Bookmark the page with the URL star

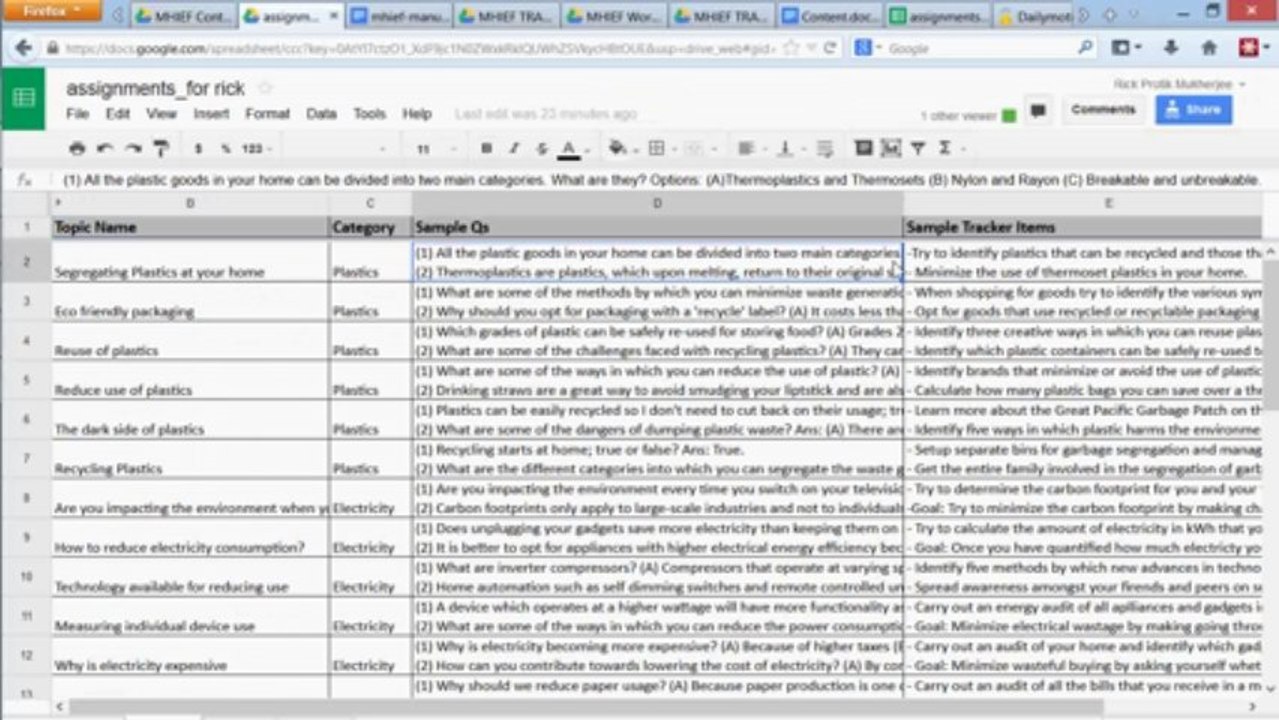tap(791, 47)
